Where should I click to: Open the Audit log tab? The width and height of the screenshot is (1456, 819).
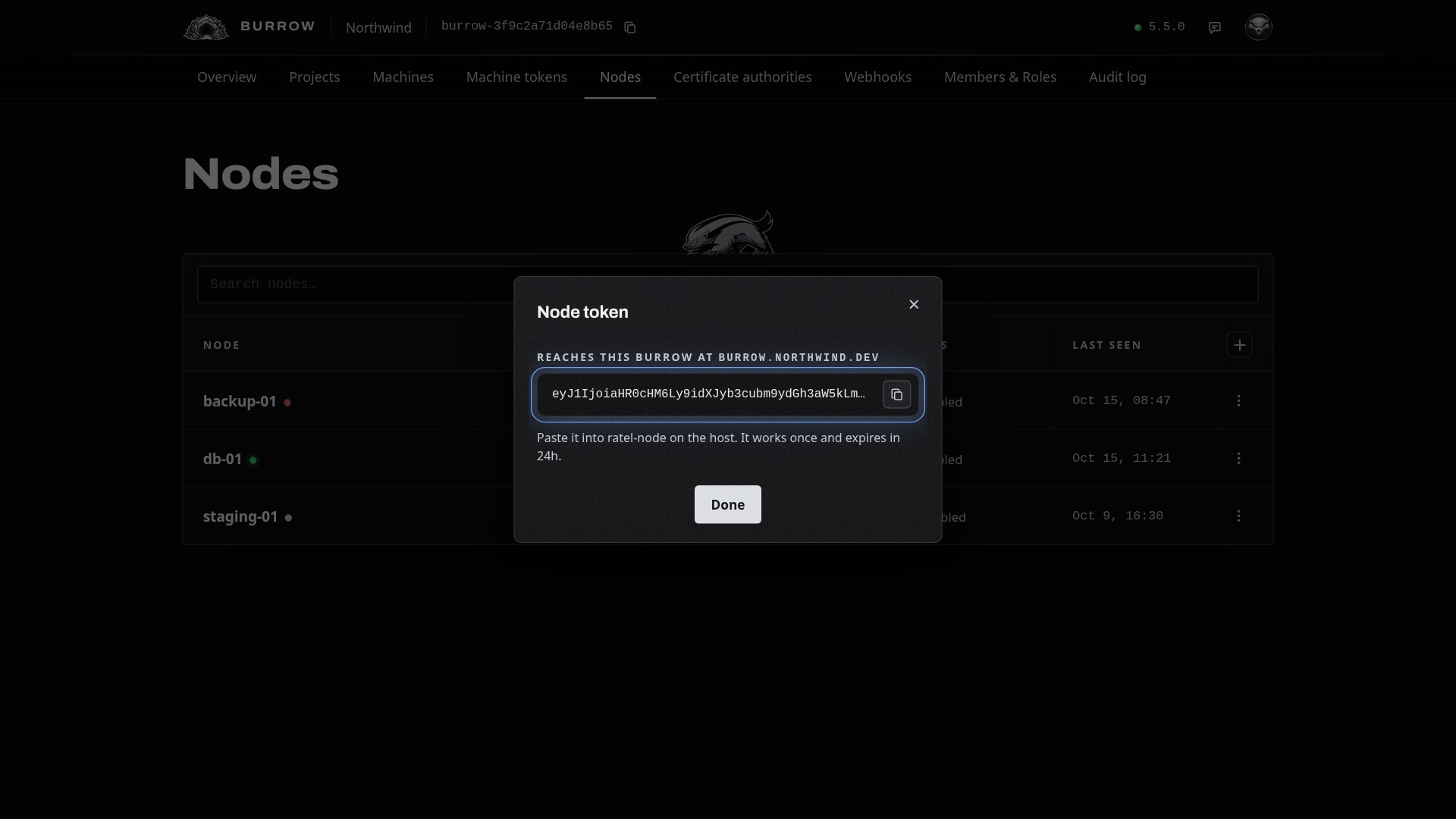tap(1117, 77)
